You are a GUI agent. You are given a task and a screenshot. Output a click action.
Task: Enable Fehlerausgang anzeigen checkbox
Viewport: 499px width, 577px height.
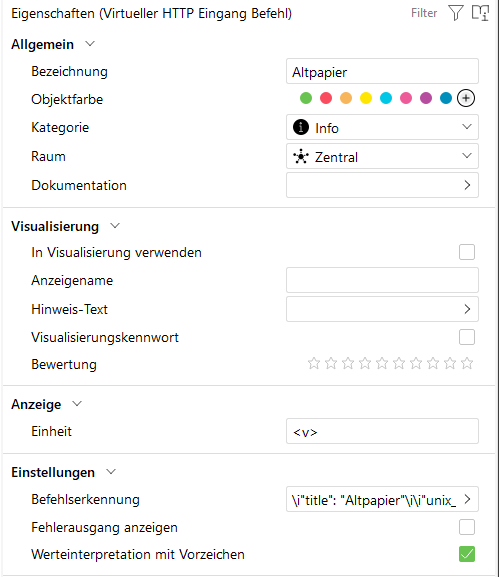point(467,527)
